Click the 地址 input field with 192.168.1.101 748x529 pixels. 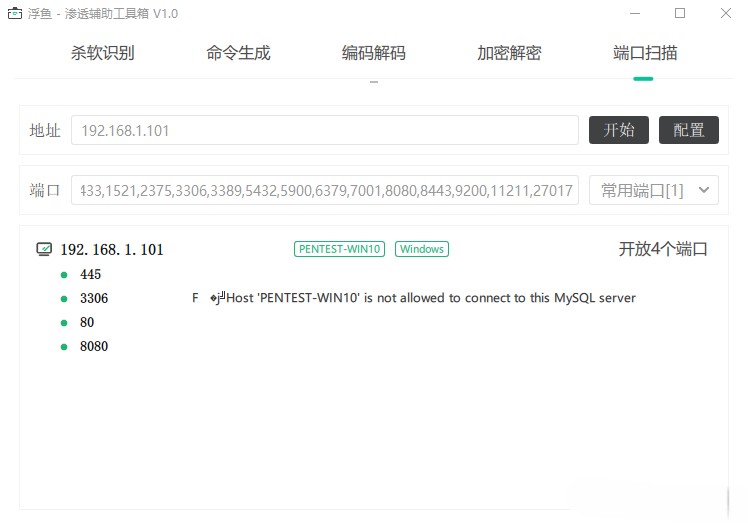325,130
